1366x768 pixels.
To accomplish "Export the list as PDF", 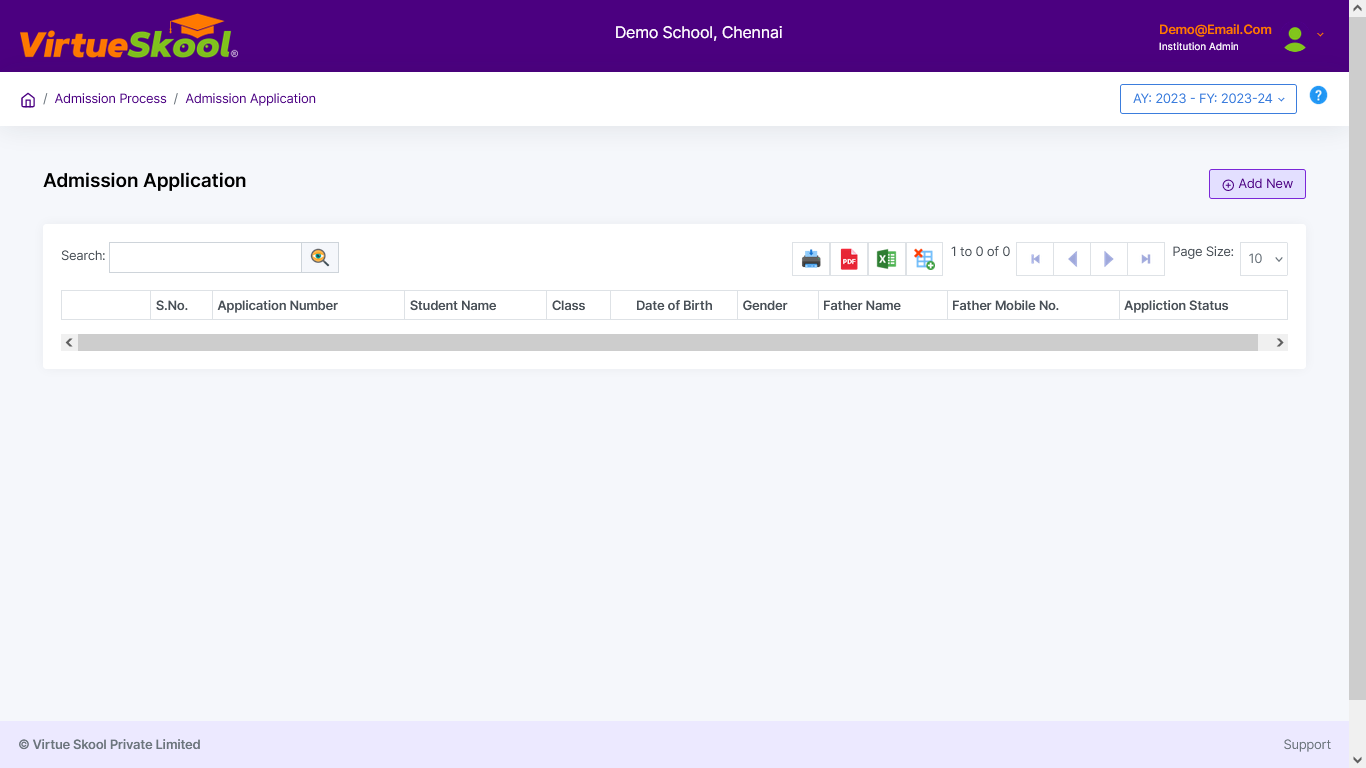I will pos(849,259).
